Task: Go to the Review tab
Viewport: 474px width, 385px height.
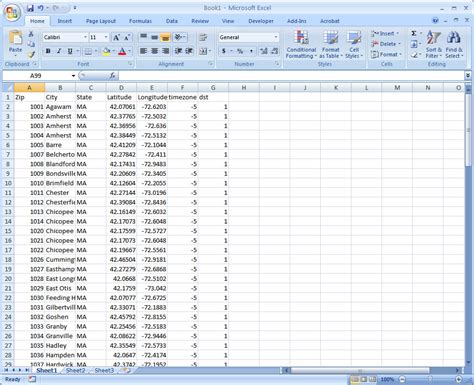Action: [200, 21]
